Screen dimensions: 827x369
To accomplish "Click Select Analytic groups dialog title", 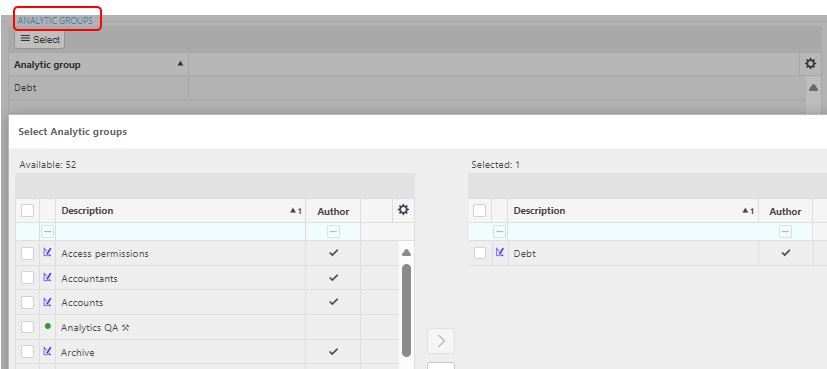I will (x=73, y=132).
